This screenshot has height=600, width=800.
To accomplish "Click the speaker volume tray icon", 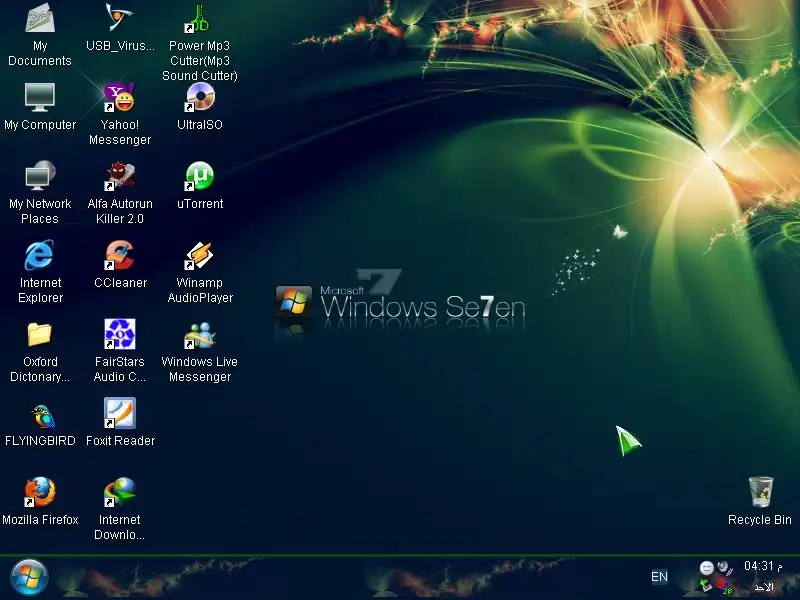I will tap(724, 568).
